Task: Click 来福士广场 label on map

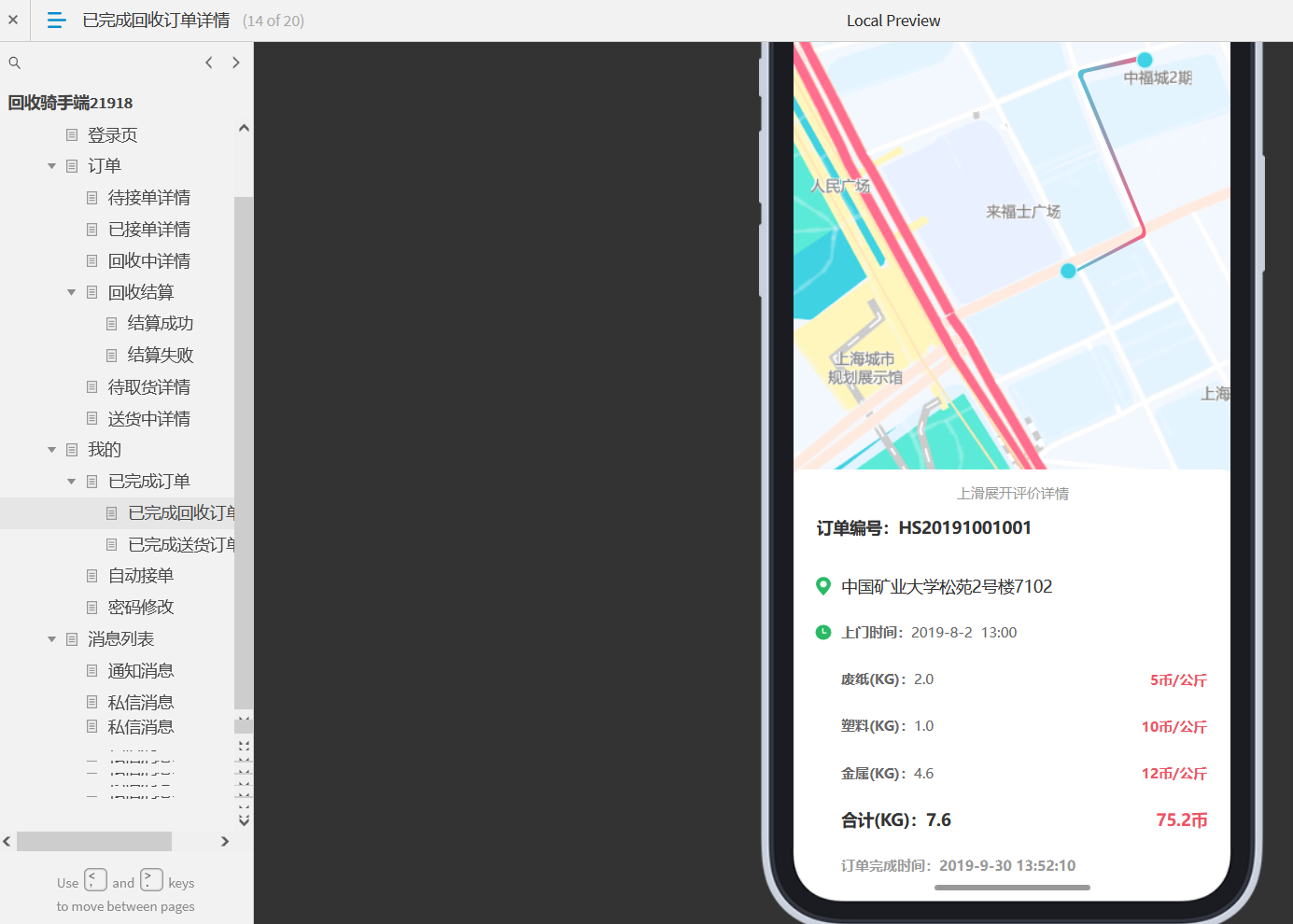Action: tap(1023, 212)
